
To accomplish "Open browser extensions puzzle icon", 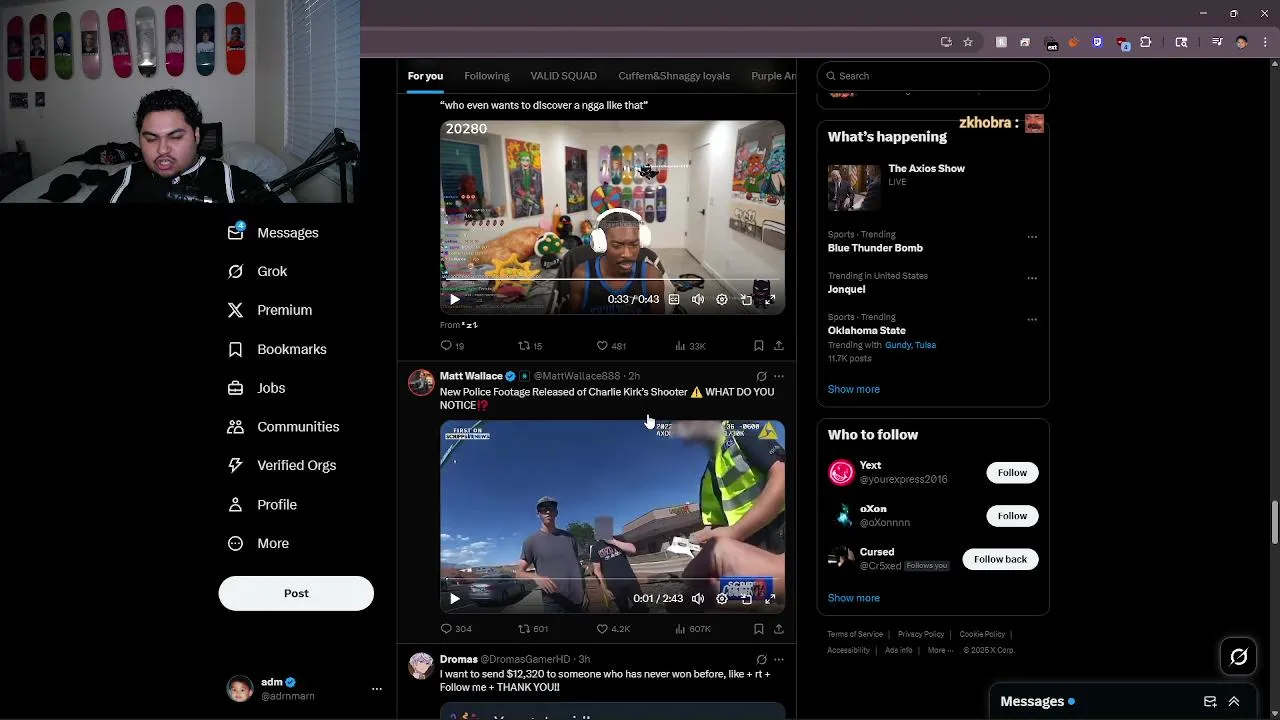I will [x=1146, y=42].
